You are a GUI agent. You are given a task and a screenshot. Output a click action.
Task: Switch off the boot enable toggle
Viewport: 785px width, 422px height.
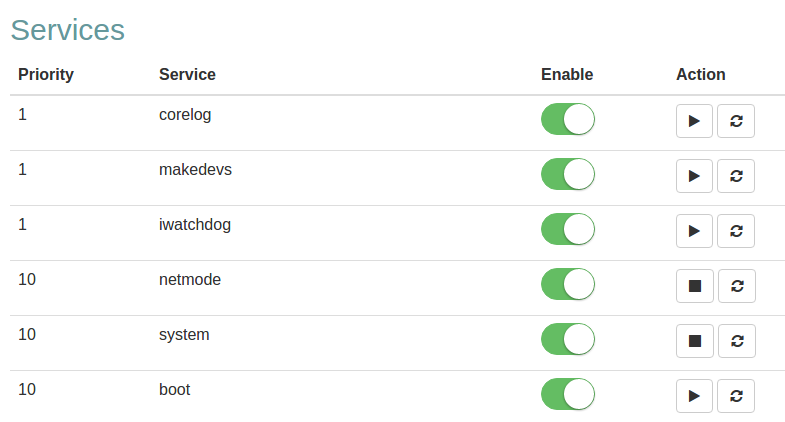pos(567,394)
